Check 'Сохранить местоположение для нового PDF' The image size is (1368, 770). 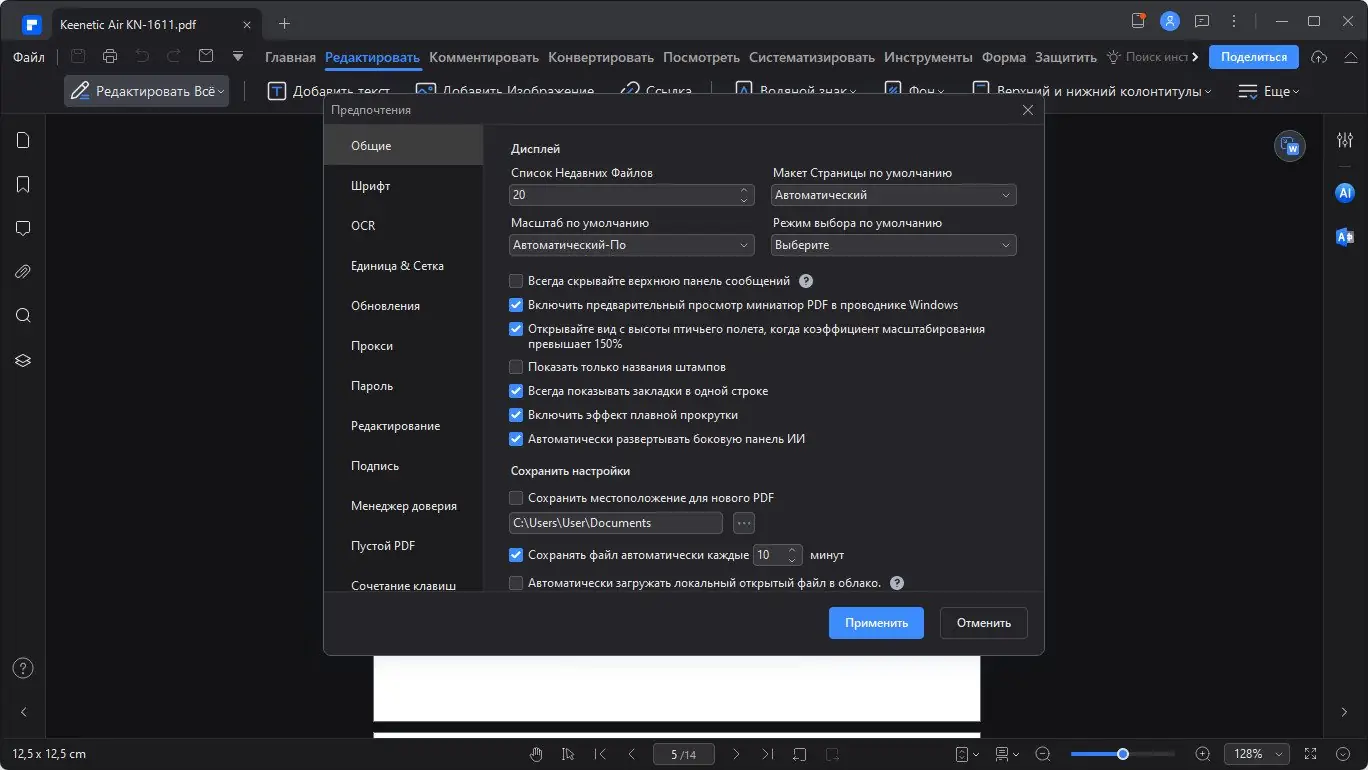point(516,498)
